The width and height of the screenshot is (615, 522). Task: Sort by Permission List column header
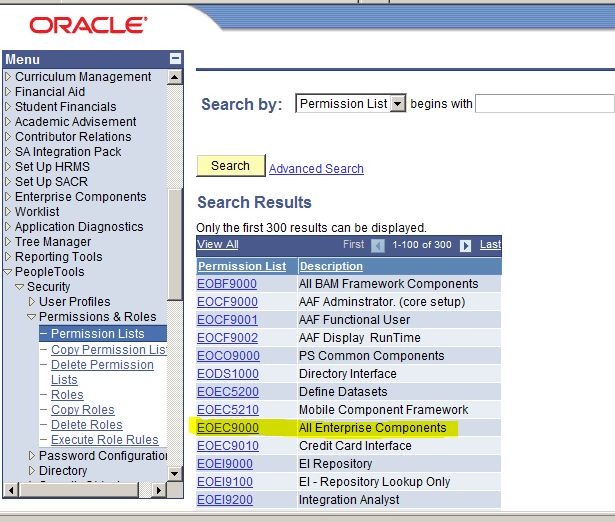coord(242,266)
